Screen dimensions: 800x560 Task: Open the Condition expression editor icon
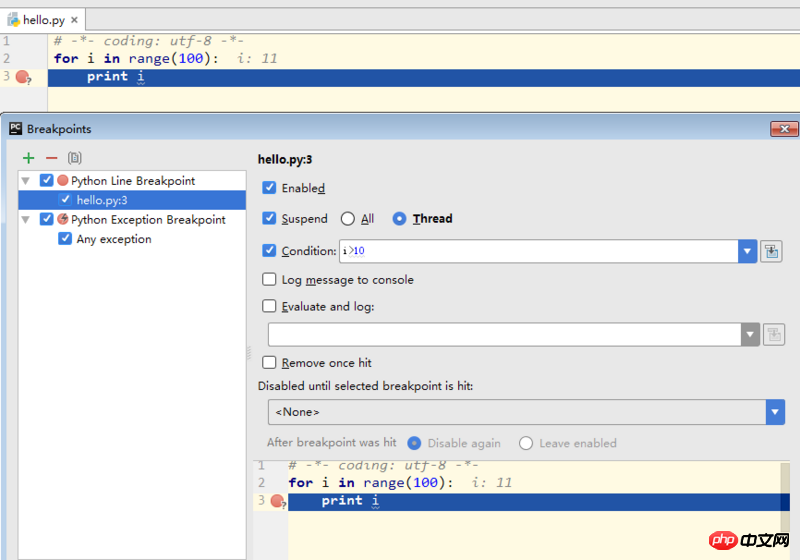[x=771, y=251]
